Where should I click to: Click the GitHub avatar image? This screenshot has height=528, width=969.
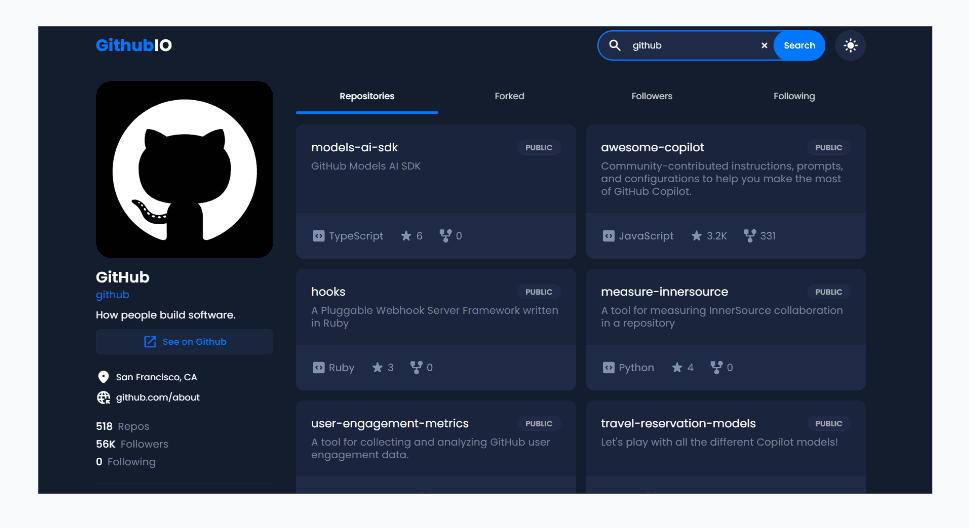pos(184,169)
